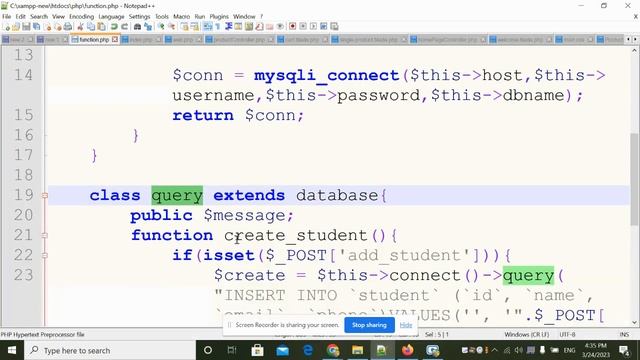This screenshot has width=640, height=360.
Task: Collapse if isset block fold line 22
Action: tap(45, 256)
